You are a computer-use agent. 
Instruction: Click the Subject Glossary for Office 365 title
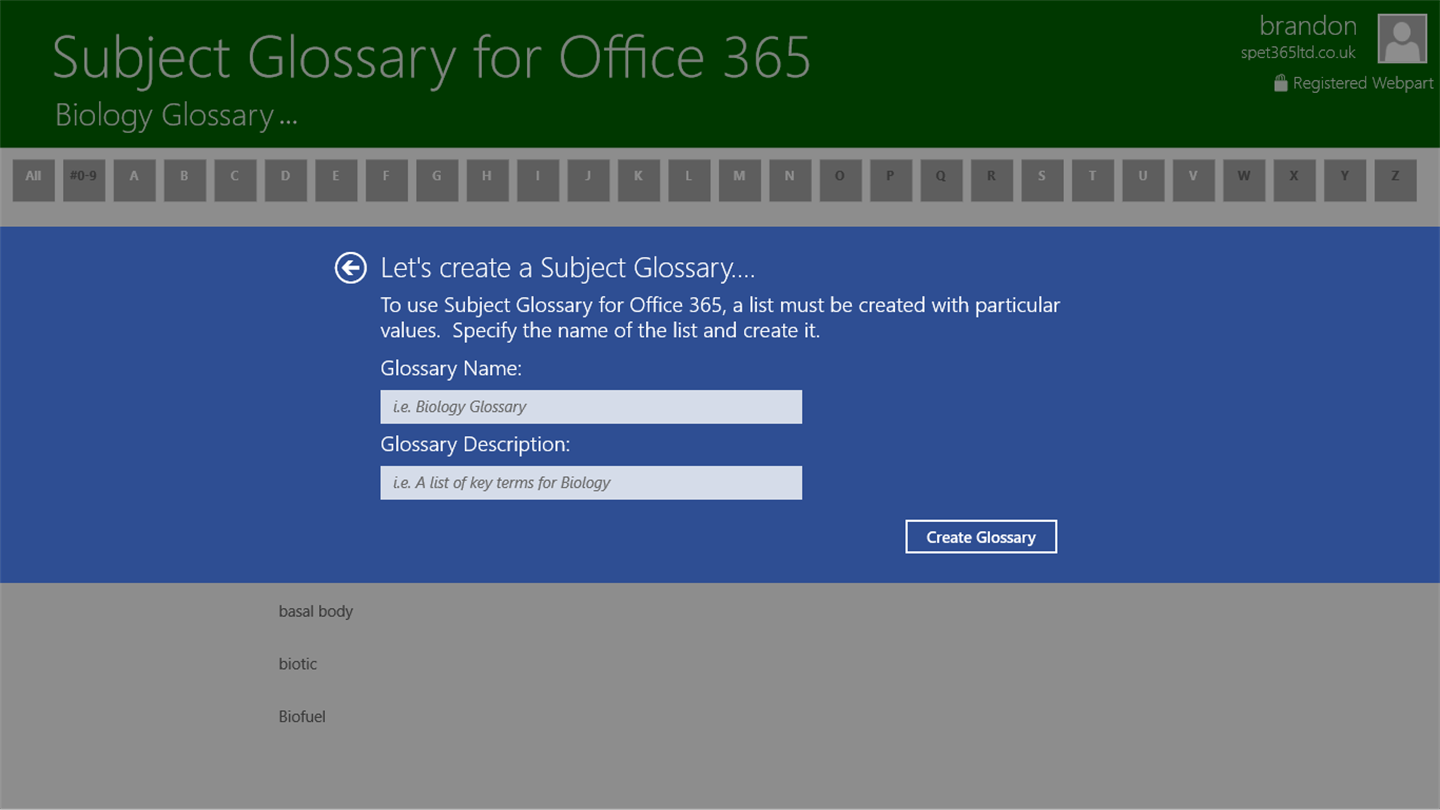click(x=432, y=58)
